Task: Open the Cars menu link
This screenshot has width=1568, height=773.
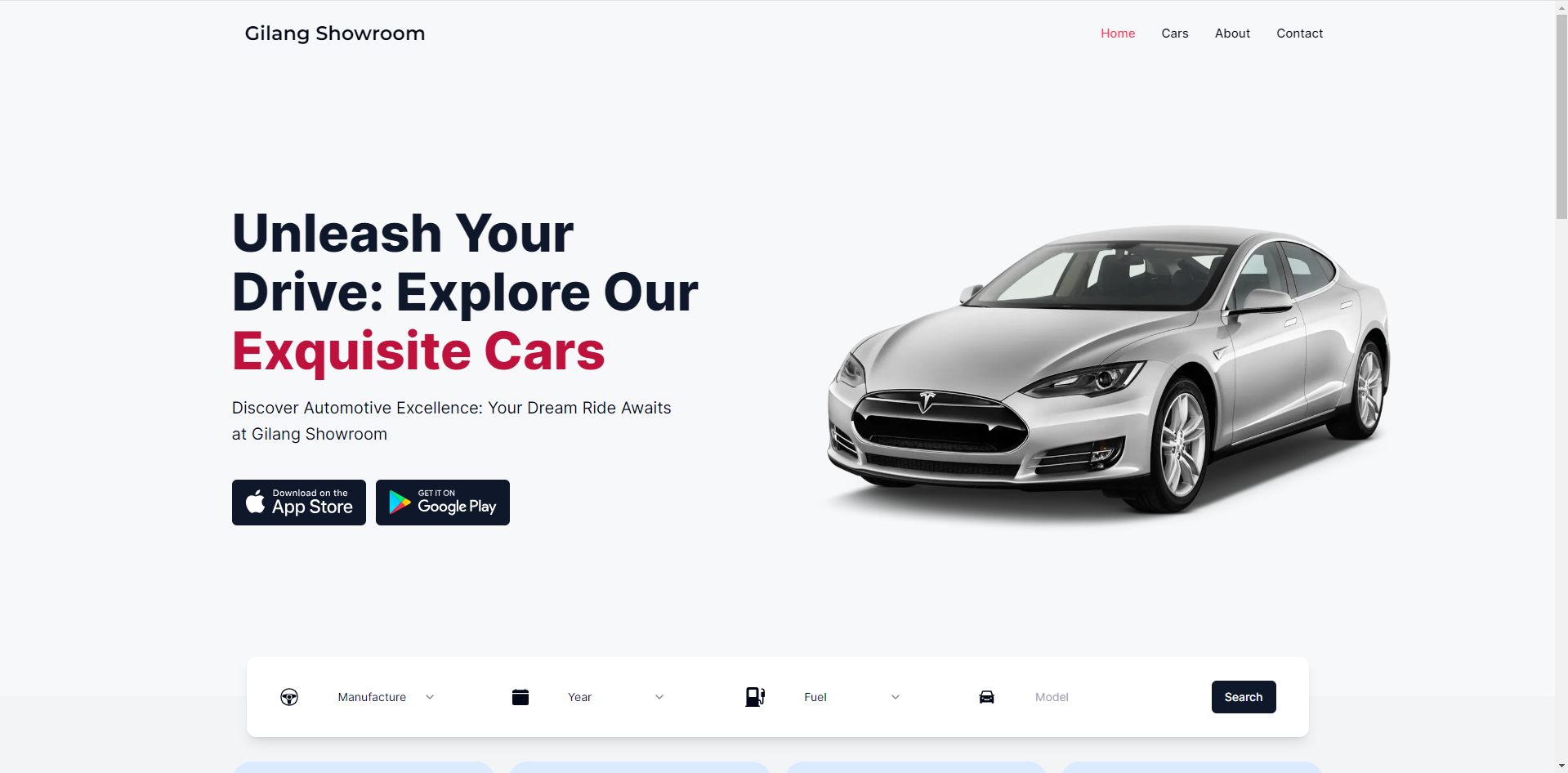Action: pos(1175,34)
